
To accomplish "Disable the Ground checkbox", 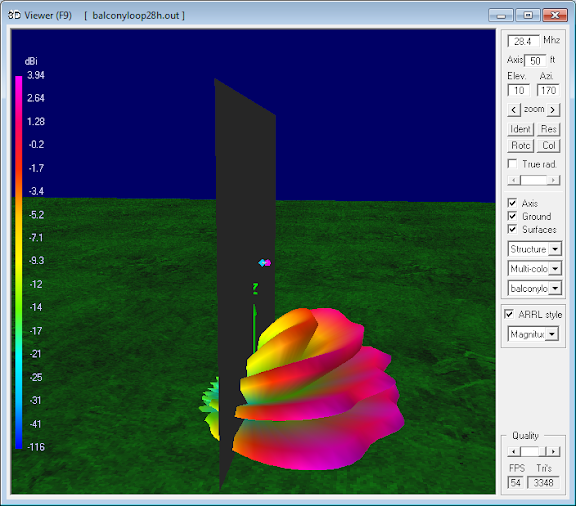I will click(512, 216).
